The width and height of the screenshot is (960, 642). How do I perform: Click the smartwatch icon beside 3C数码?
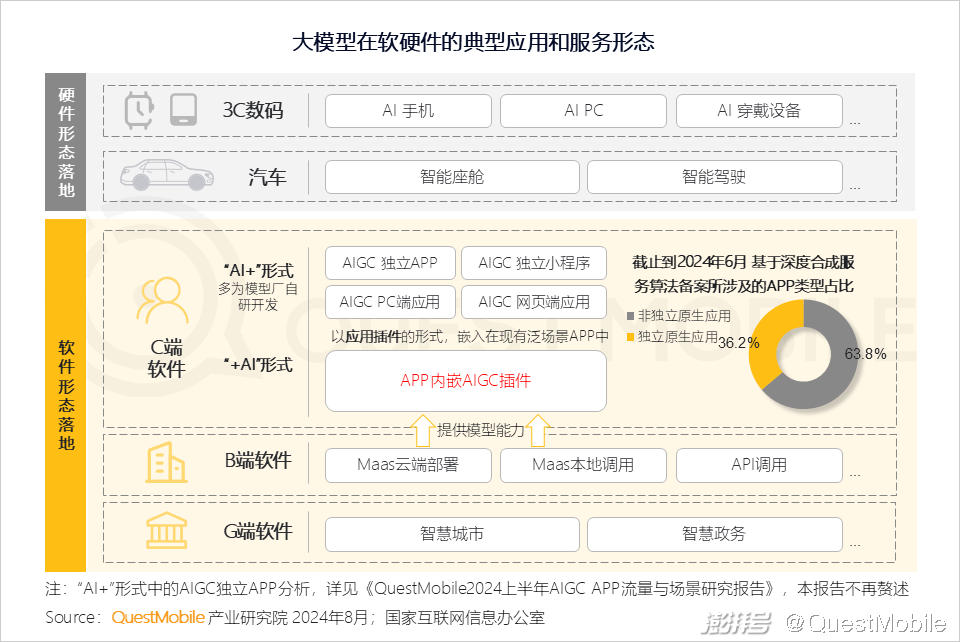(x=137, y=110)
